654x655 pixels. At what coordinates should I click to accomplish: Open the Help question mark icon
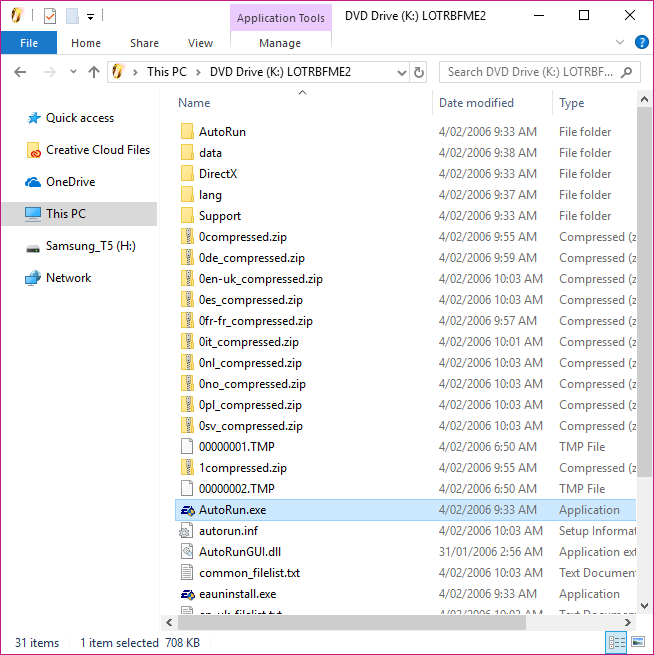click(x=641, y=42)
